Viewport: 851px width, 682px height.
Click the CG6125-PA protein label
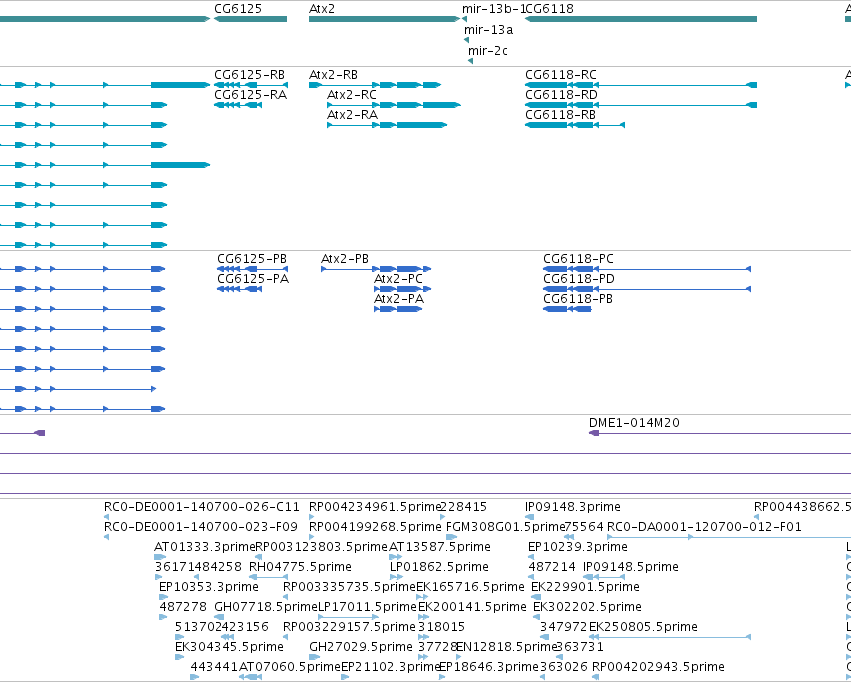pos(253,279)
